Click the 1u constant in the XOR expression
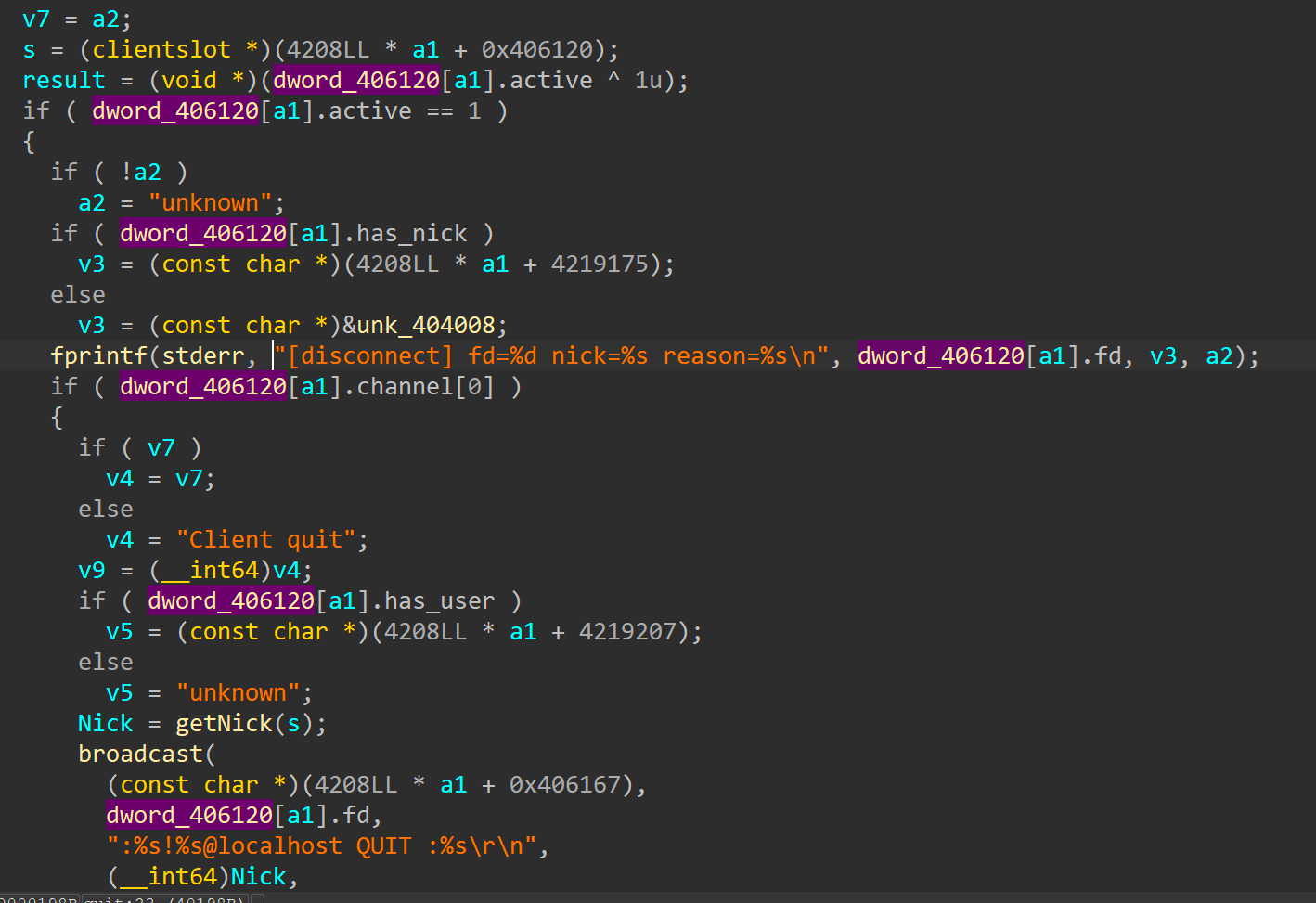 (648, 80)
